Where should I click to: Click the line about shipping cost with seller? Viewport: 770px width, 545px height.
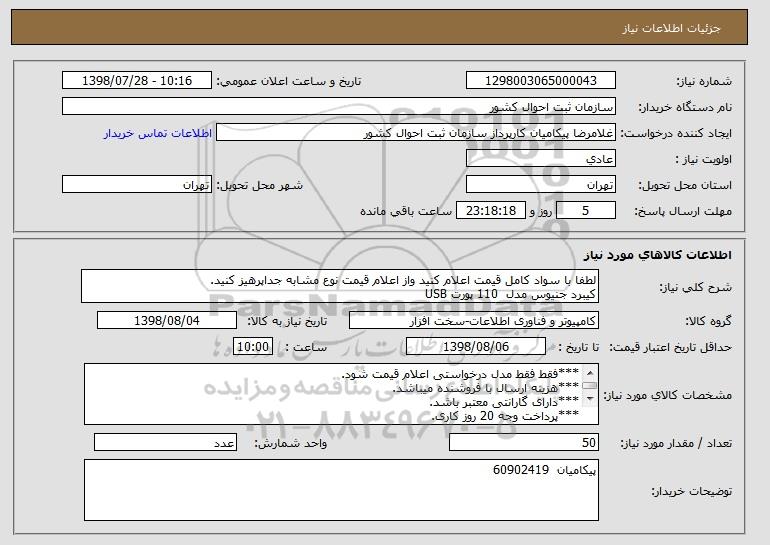click(486, 388)
